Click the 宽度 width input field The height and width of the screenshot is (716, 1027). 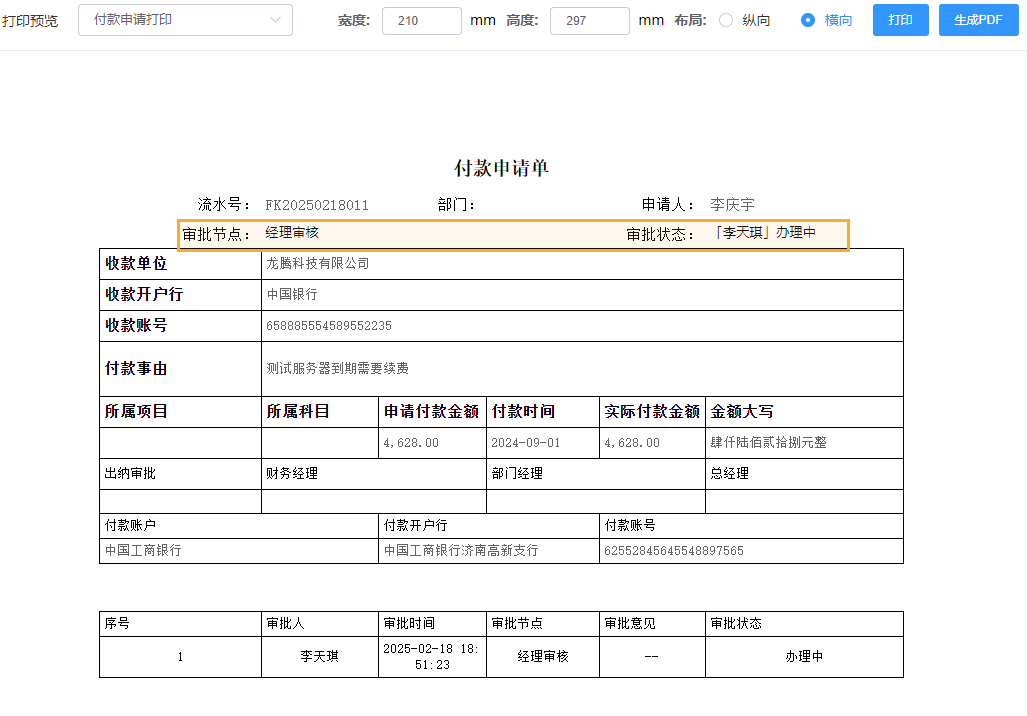(x=421, y=19)
